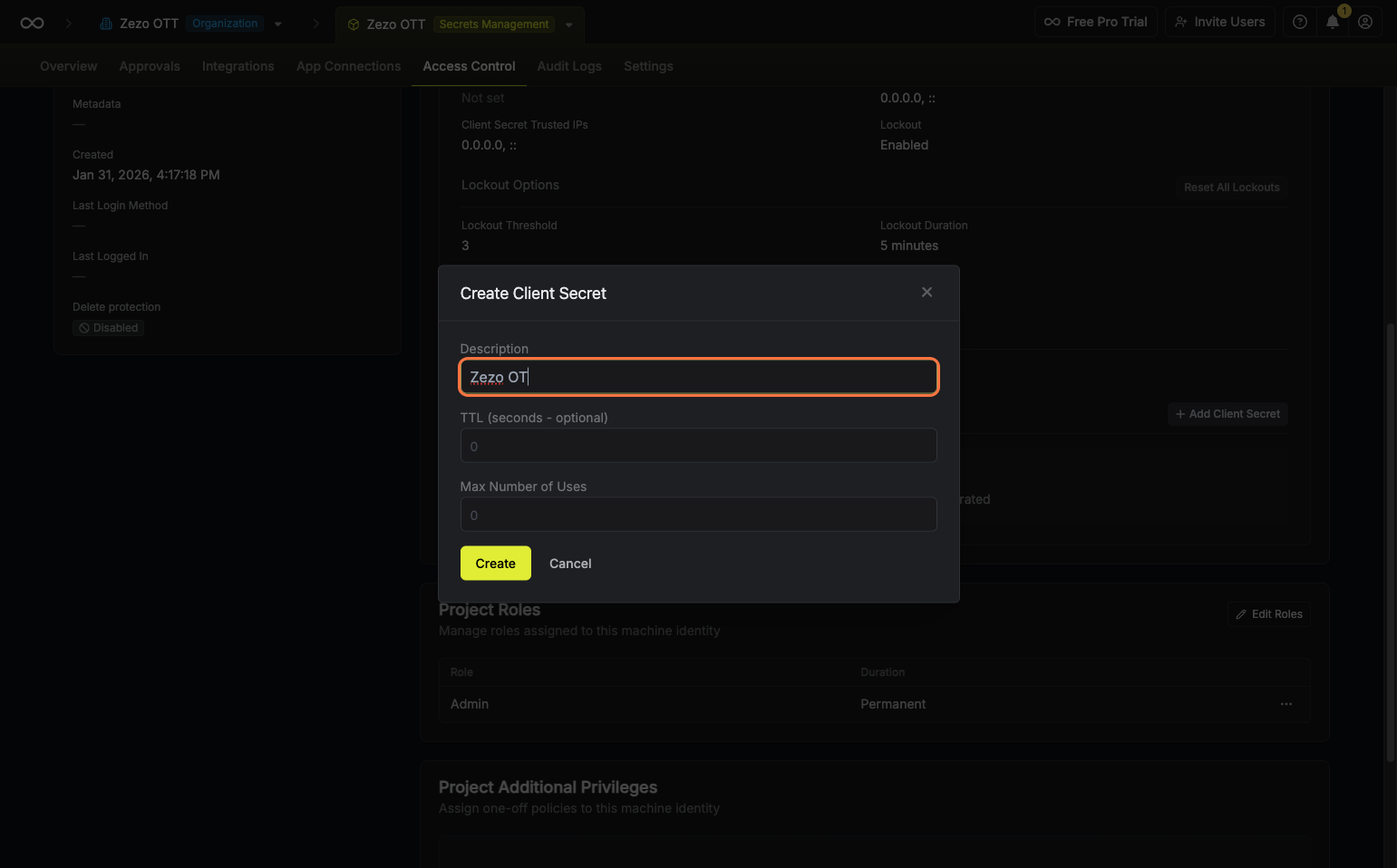Open the Admin role options menu

point(1285,704)
